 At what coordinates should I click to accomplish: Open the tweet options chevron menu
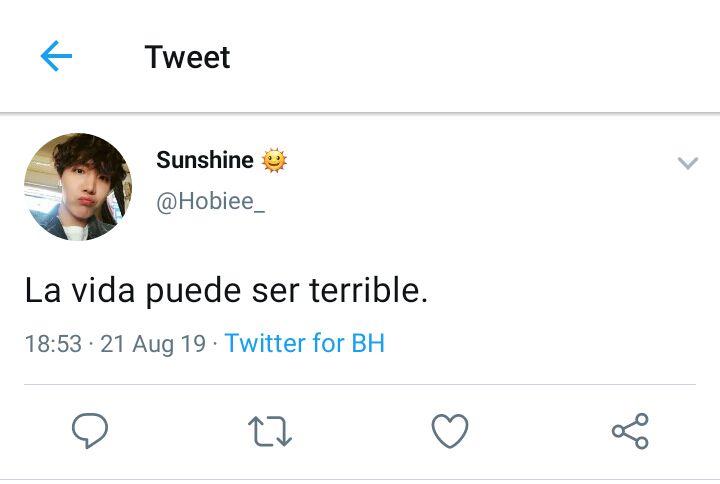coord(688,163)
